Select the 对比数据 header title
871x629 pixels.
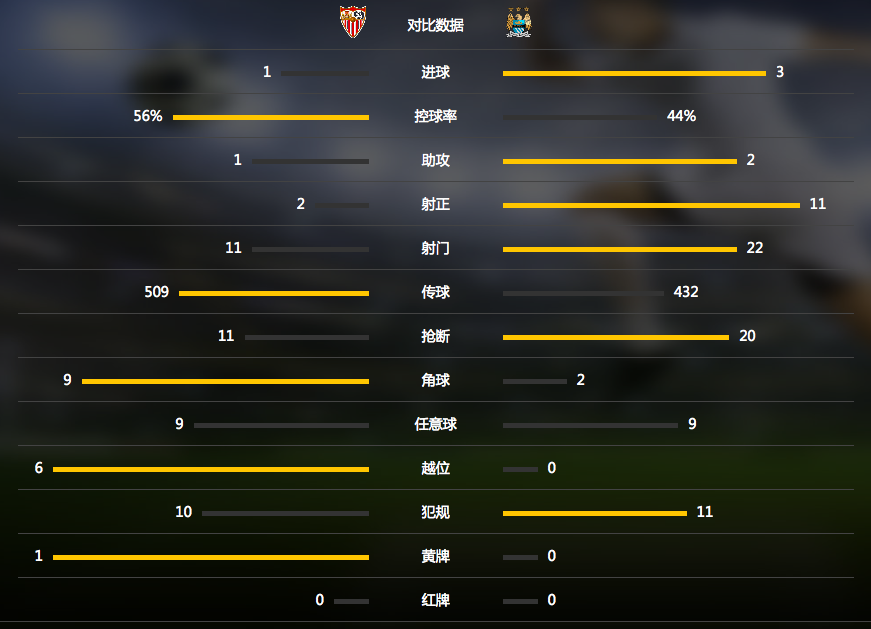(436, 26)
